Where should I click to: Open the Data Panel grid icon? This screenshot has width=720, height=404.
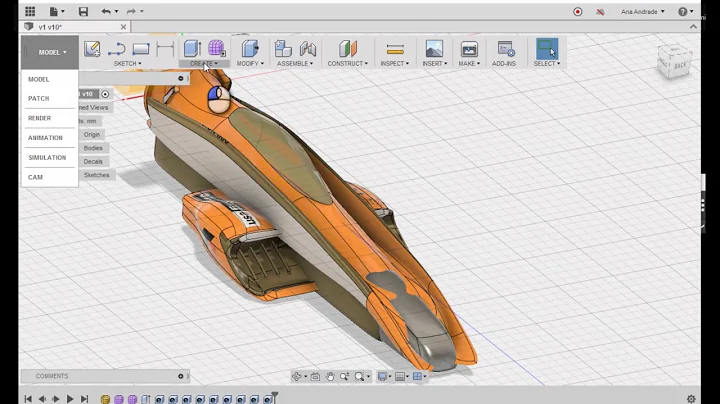pyautogui.click(x=30, y=11)
